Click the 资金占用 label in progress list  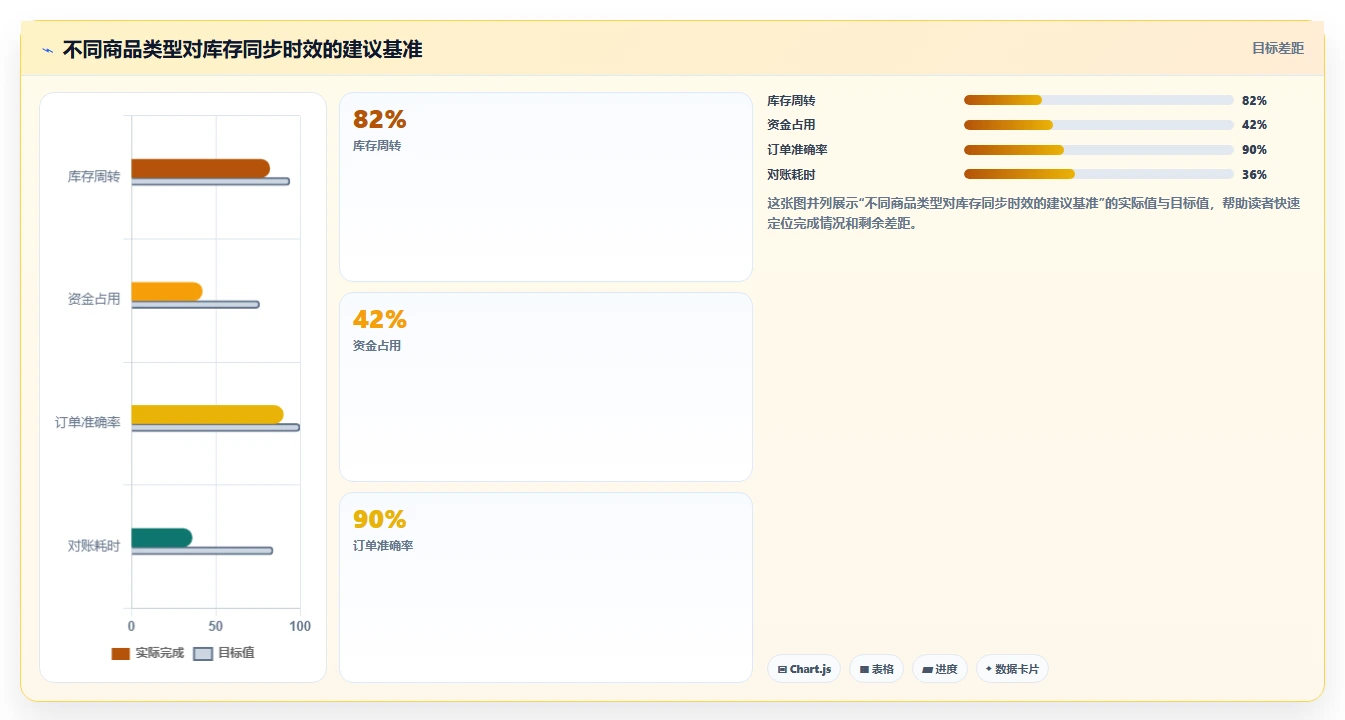pyautogui.click(x=791, y=125)
